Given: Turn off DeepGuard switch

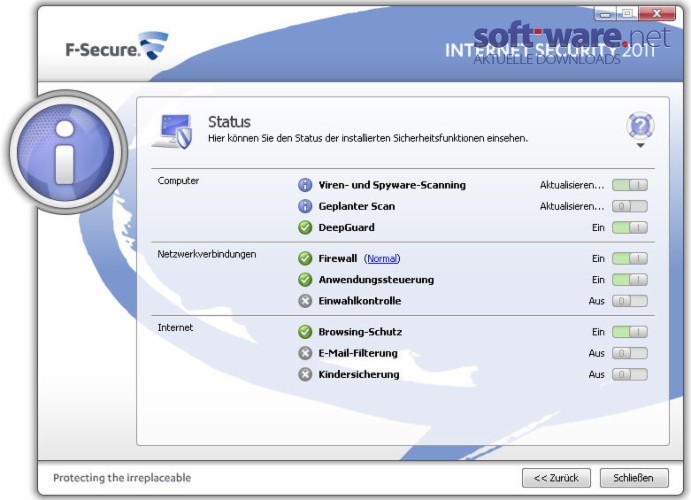Looking at the screenshot, I should click(630, 228).
